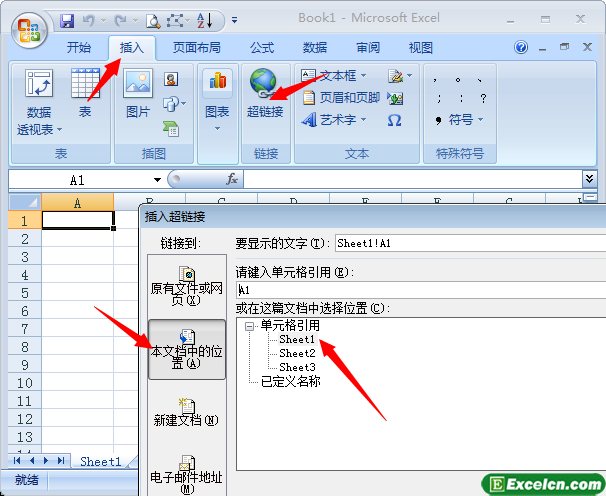This screenshot has height=496, width=606.
Task: Choose 新建文档 link option
Action: pyautogui.click(x=187, y=412)
